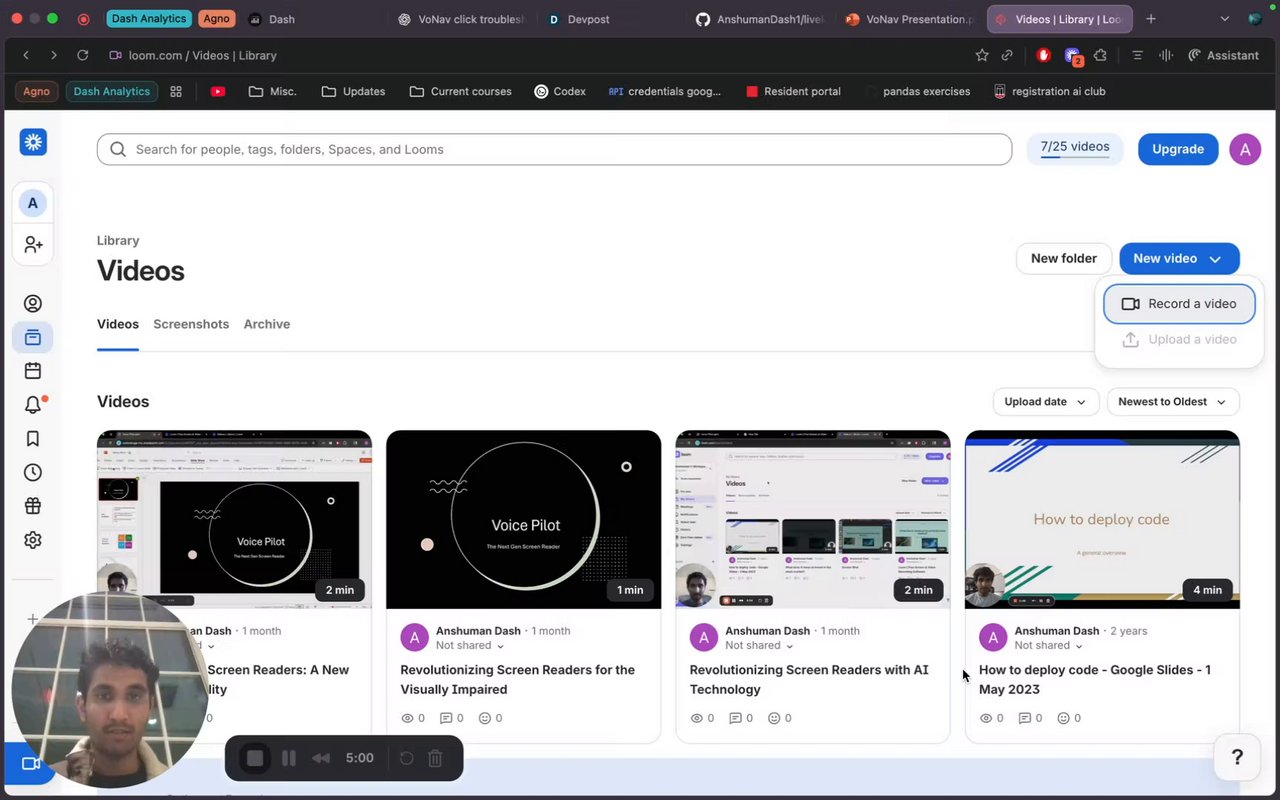Open the browser Assistant button

click(x=1223, y=55)
